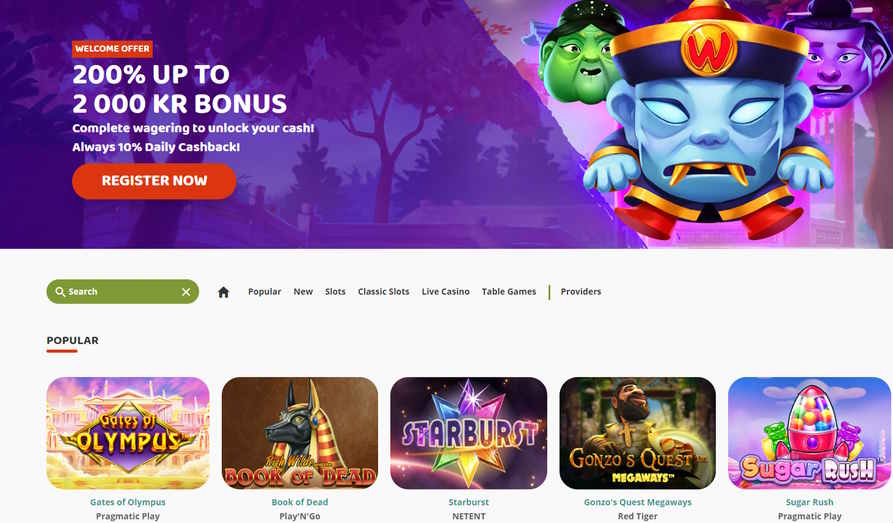Screen dimensions: 893x523
Task: Open the Providers list
Action: 581,291
